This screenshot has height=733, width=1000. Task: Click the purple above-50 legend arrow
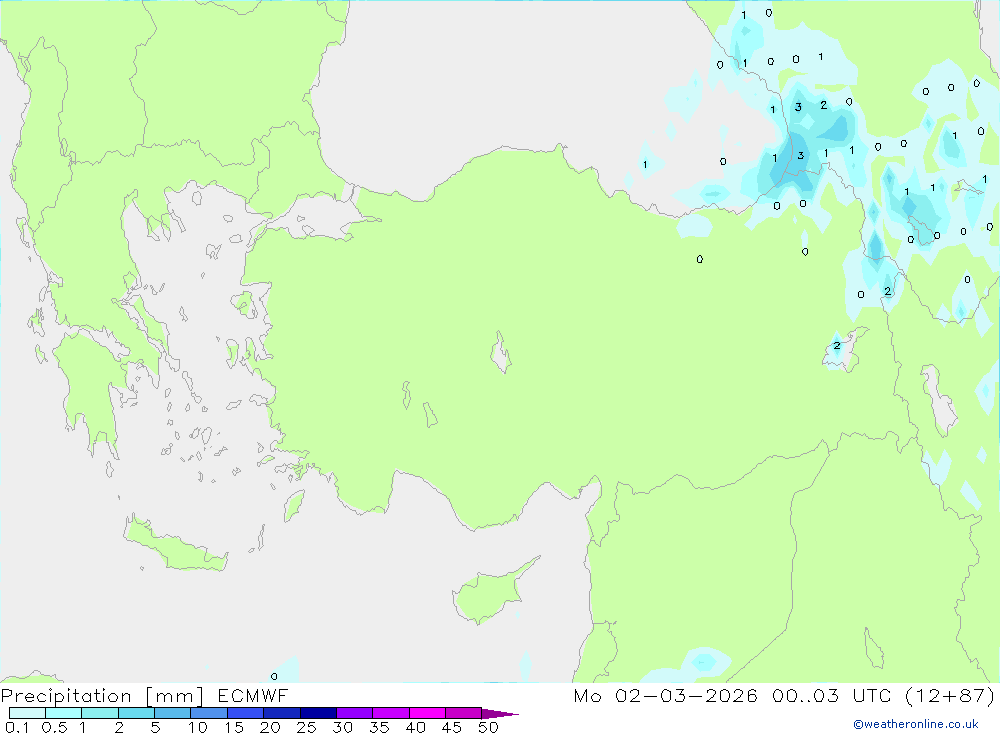(499, 713)
